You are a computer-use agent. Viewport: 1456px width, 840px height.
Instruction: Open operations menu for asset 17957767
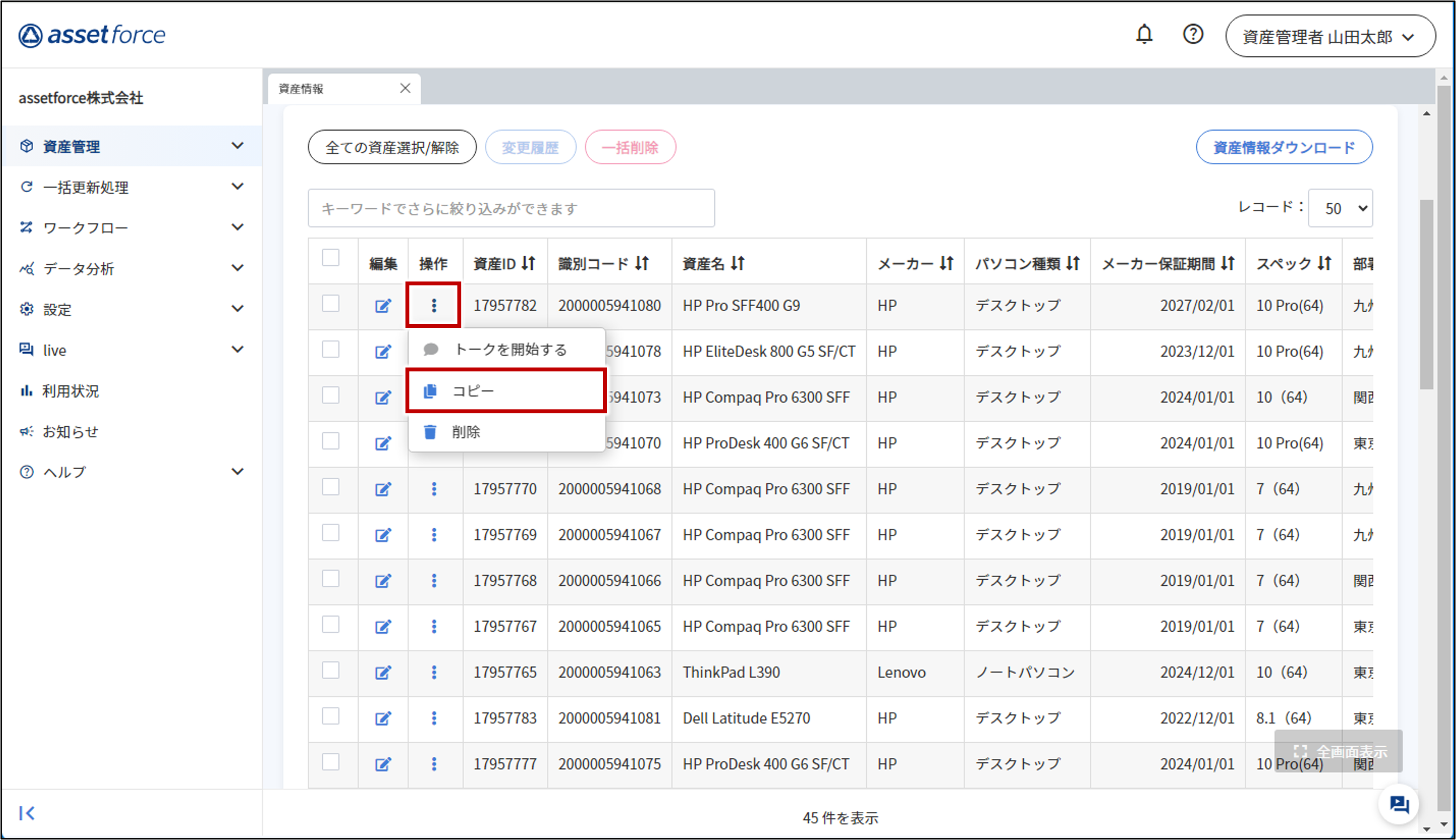(434, 627)
